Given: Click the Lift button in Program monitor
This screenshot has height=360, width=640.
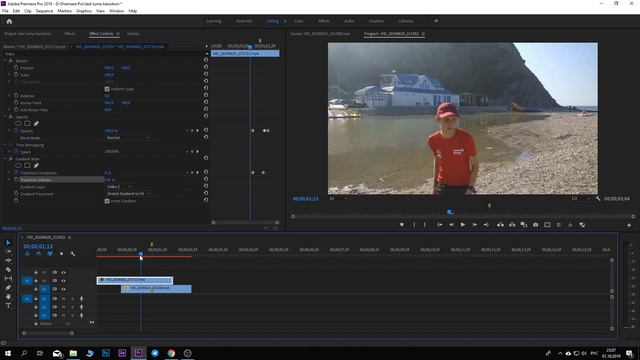Looking at the screenshot, I should (500, 225).
